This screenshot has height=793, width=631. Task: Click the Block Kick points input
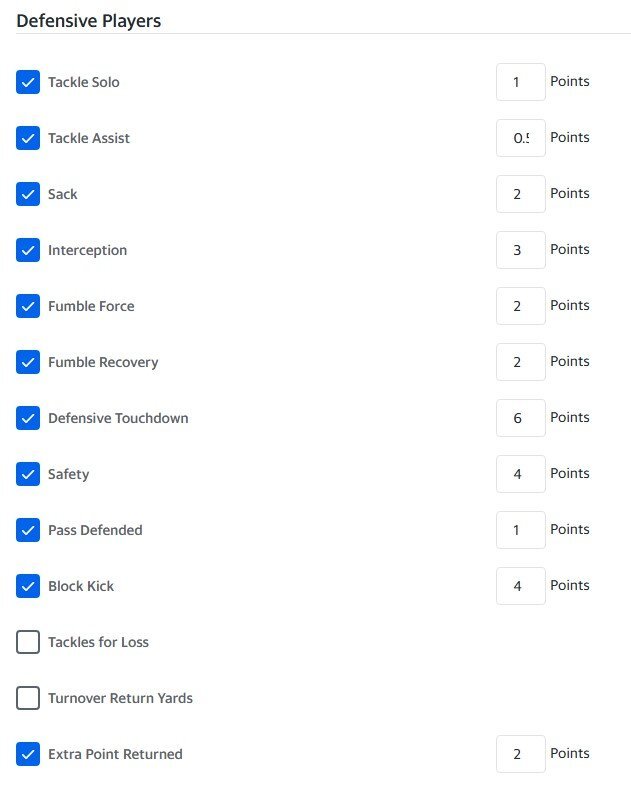coord(521,586)
